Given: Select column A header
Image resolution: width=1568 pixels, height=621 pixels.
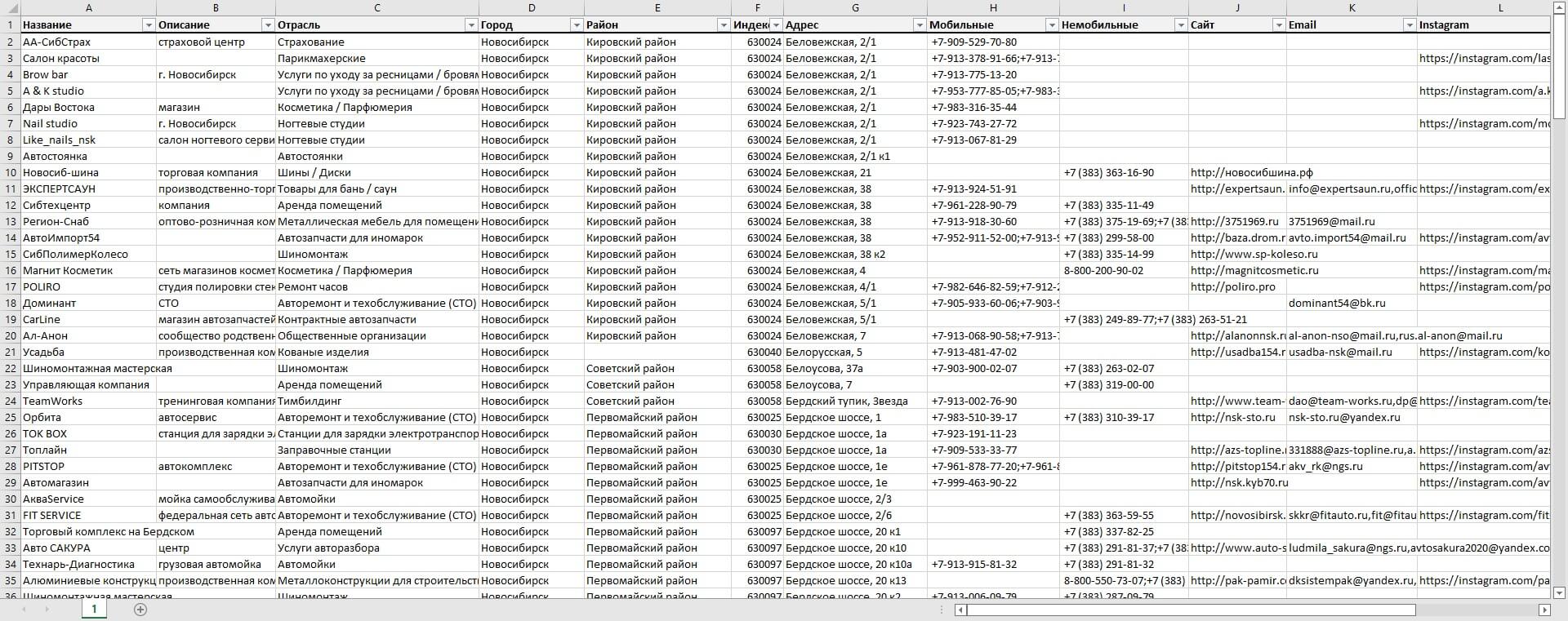Looking at the screenshot, I should [88, 7].
